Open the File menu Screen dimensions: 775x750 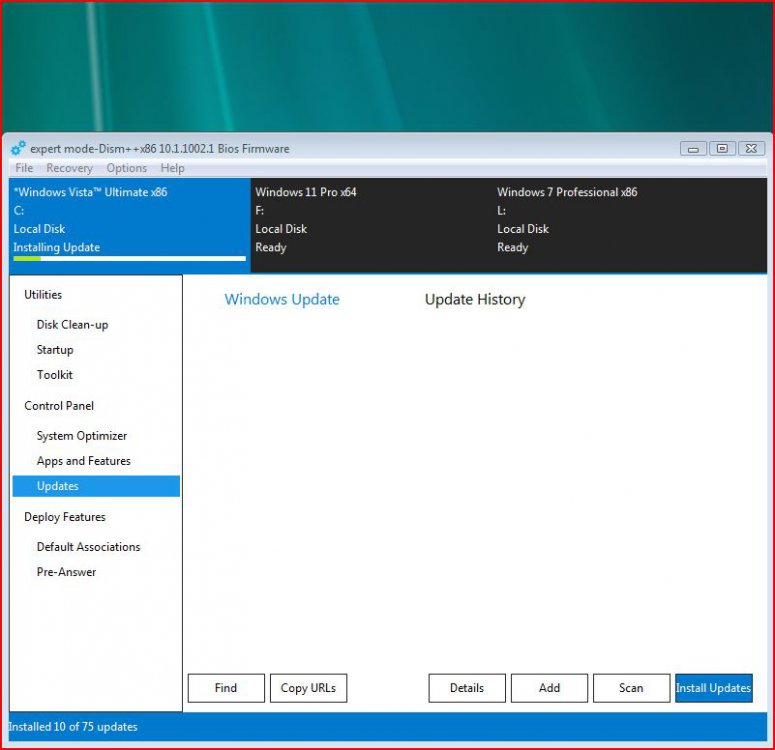coord(24,168)
